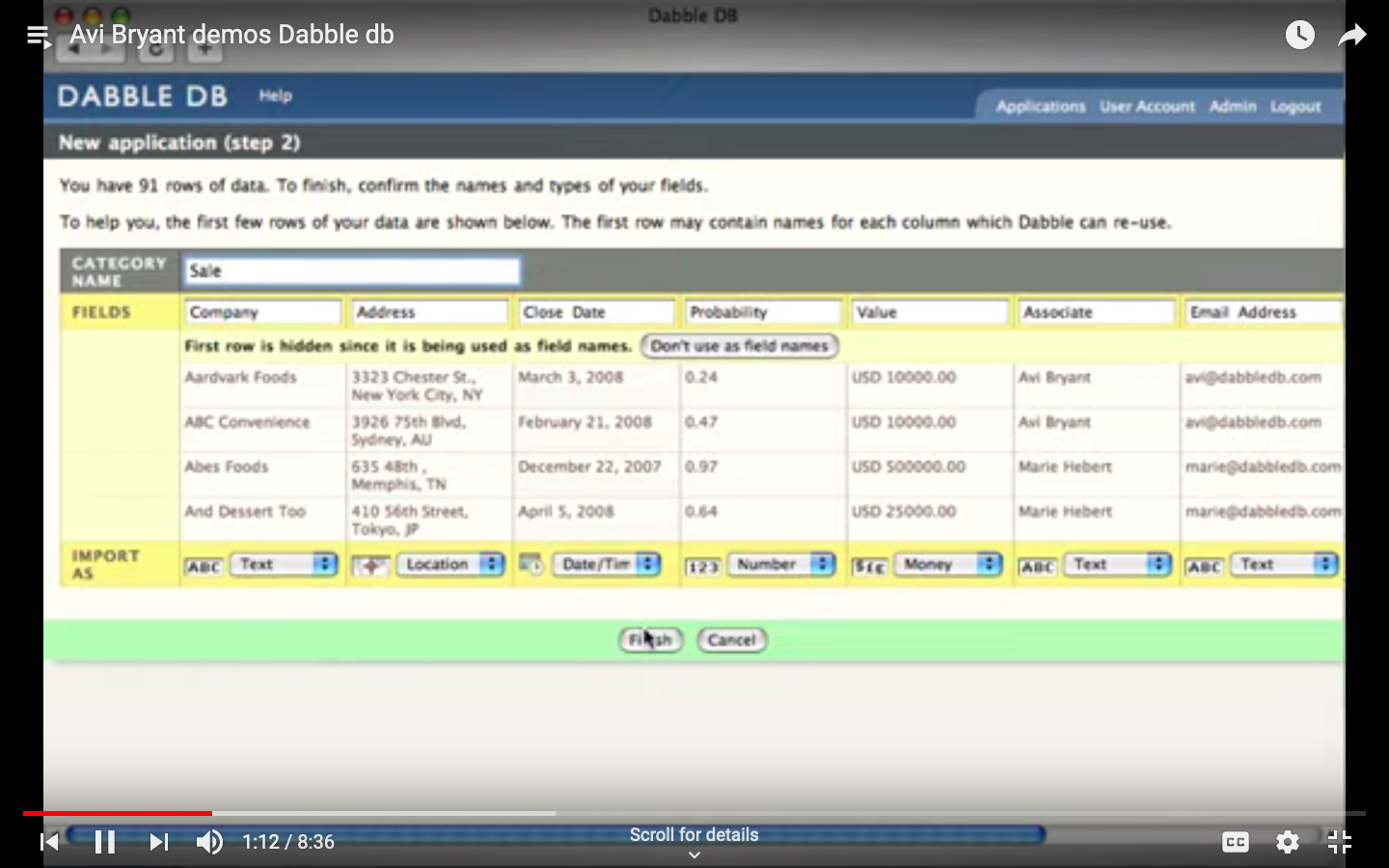Click the March 3, 2008 date
This screenshot has height=868, width=1389.
point(570,377)
